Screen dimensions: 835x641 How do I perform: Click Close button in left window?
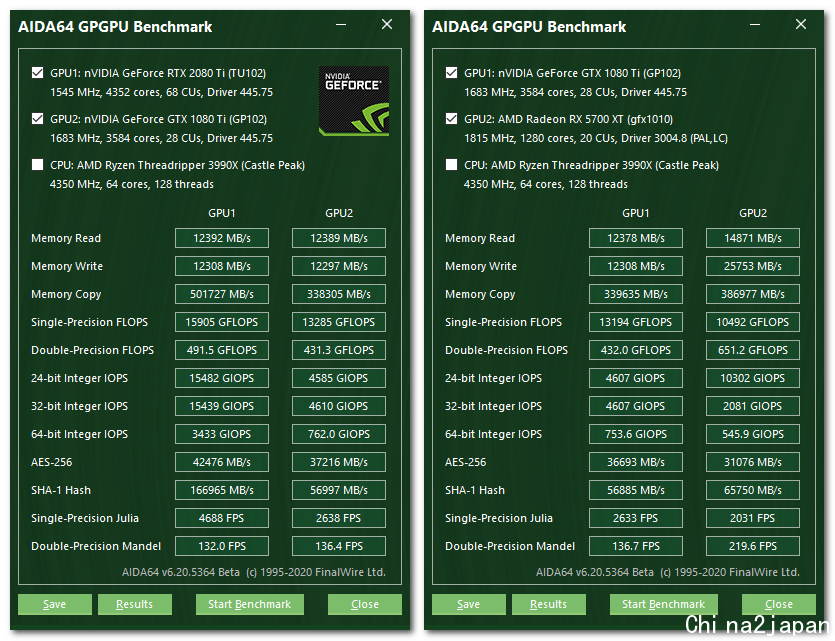(x=365, y=604)
